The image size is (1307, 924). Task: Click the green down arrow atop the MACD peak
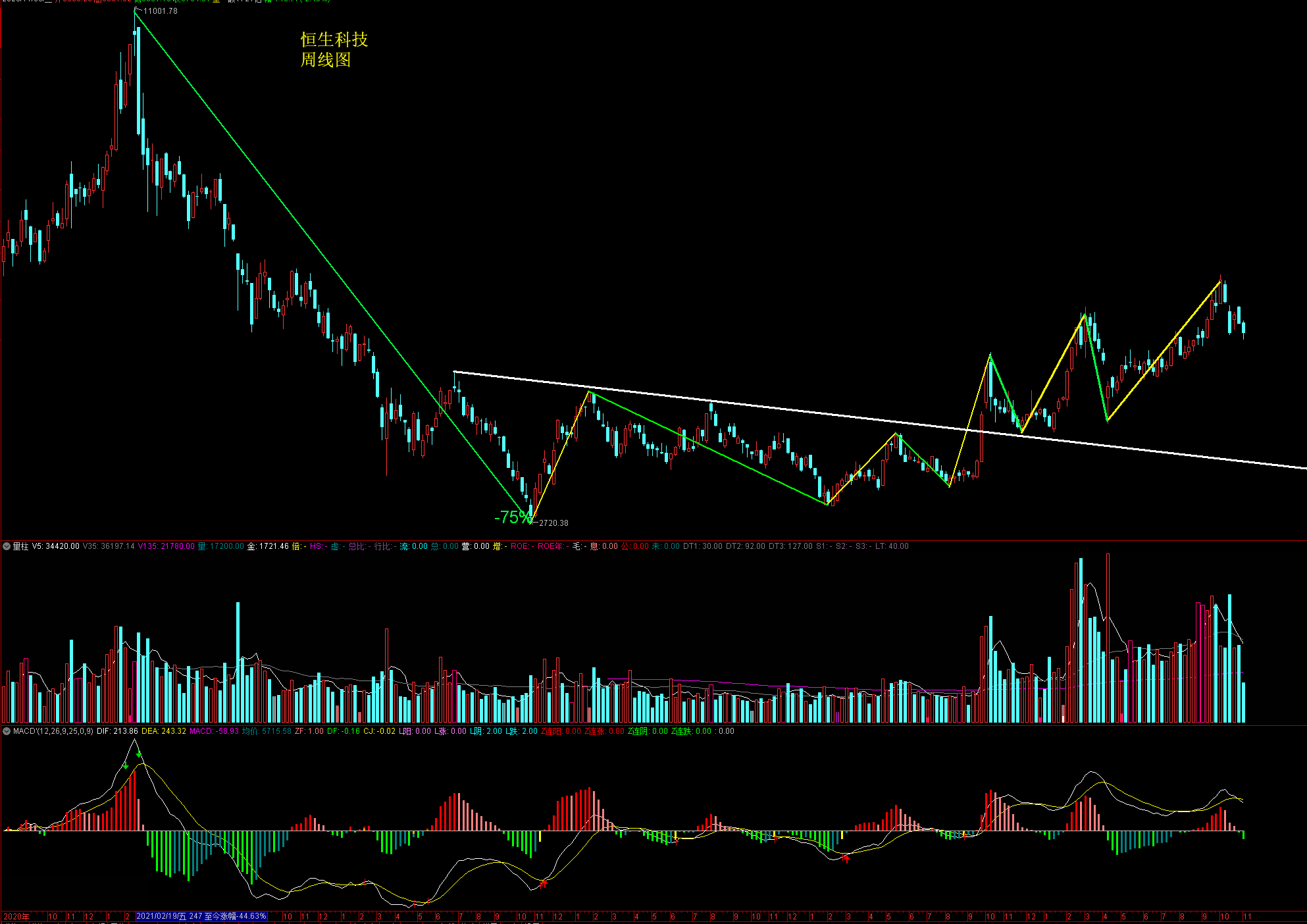coord(139,755)
